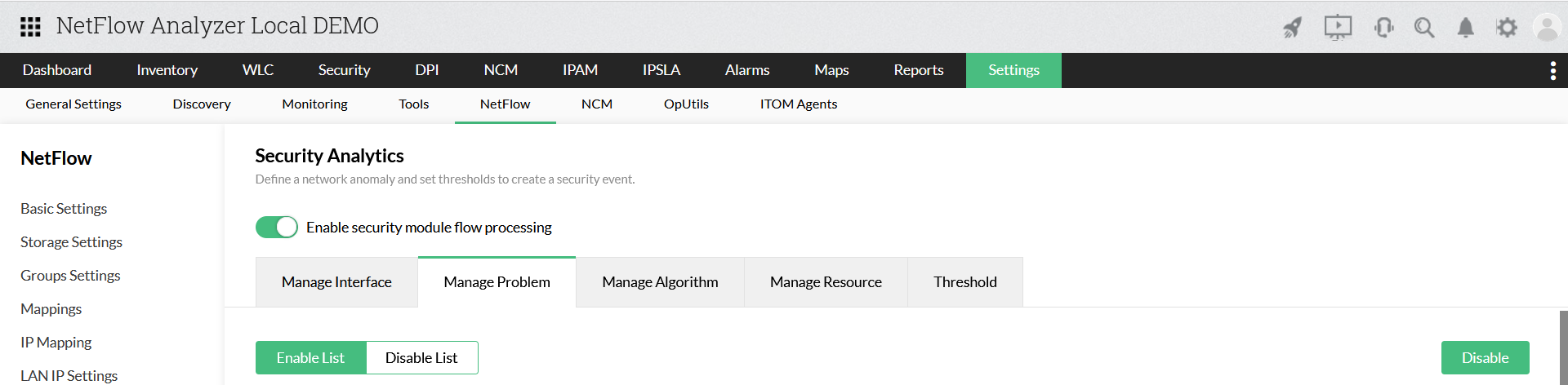Screen dimensions: 1568x385
Task: Switch to the Disable List view
Action: point(421,357)
